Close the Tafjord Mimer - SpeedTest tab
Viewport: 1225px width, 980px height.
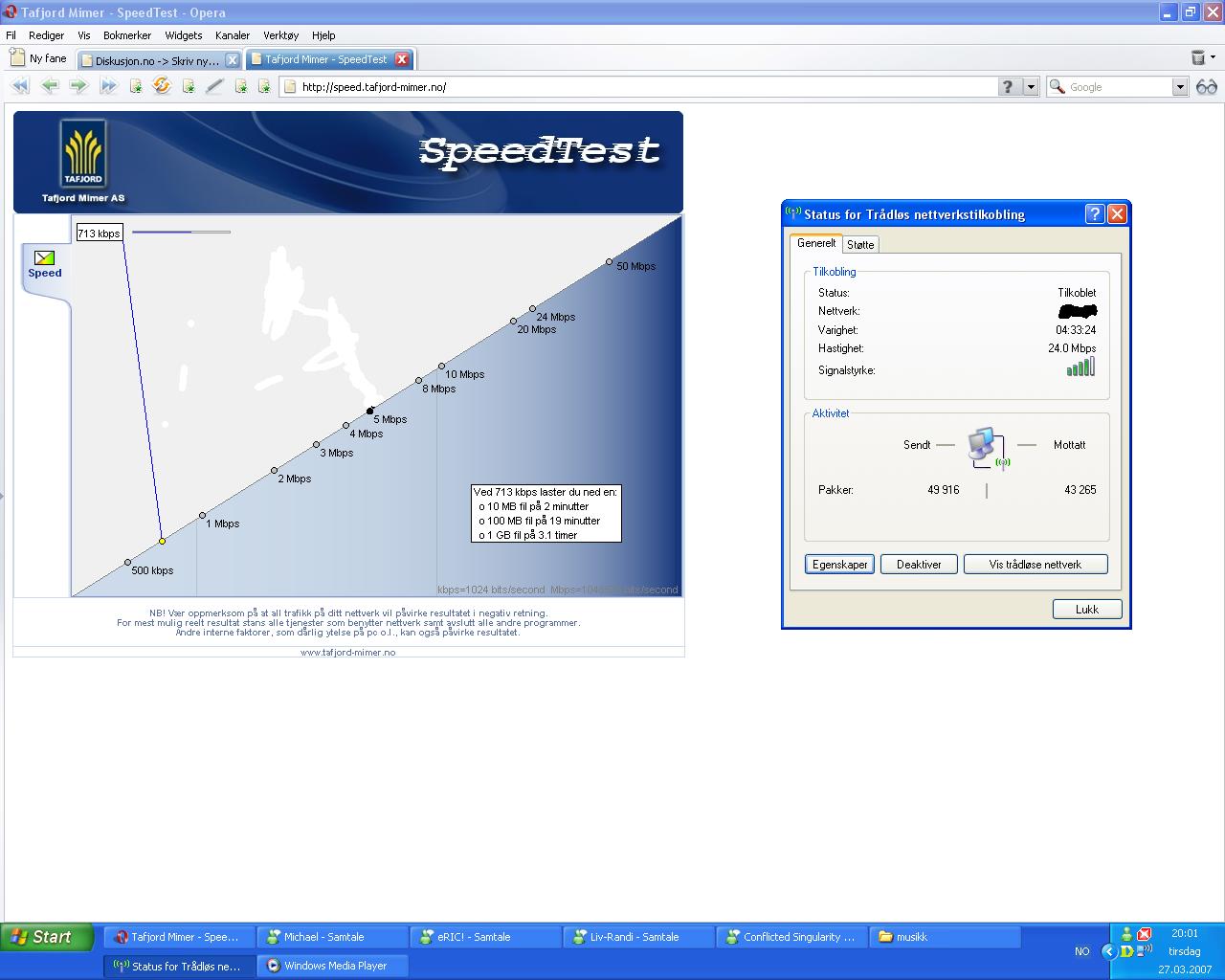pyautogui.click(x=402, y=59)
